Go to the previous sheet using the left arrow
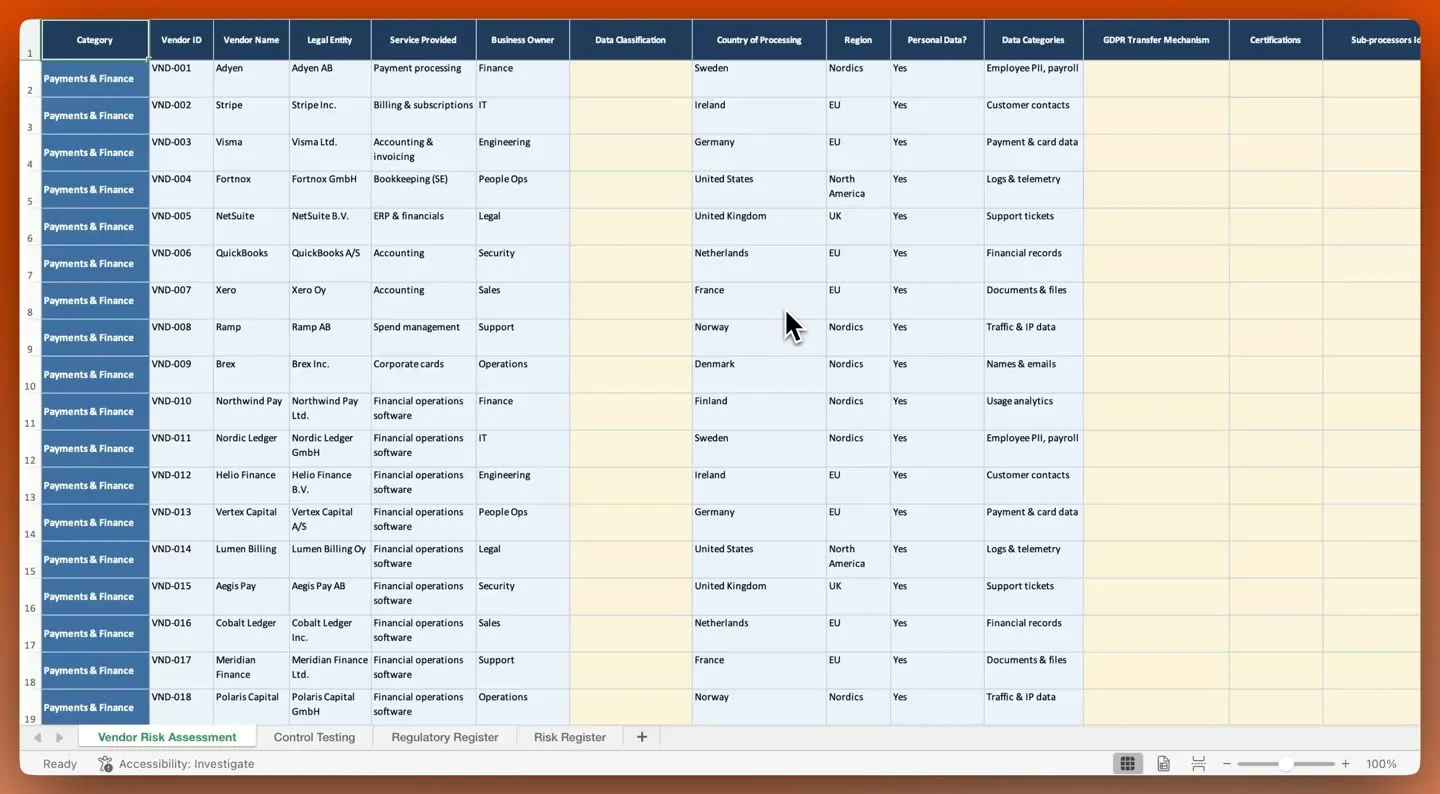 pyautogui.click(x=38, y=737)
